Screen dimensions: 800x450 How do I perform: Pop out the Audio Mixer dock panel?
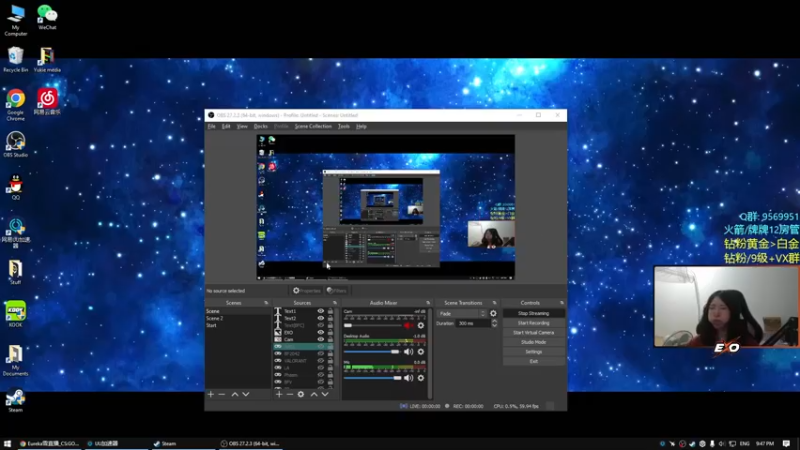[428, 303]
